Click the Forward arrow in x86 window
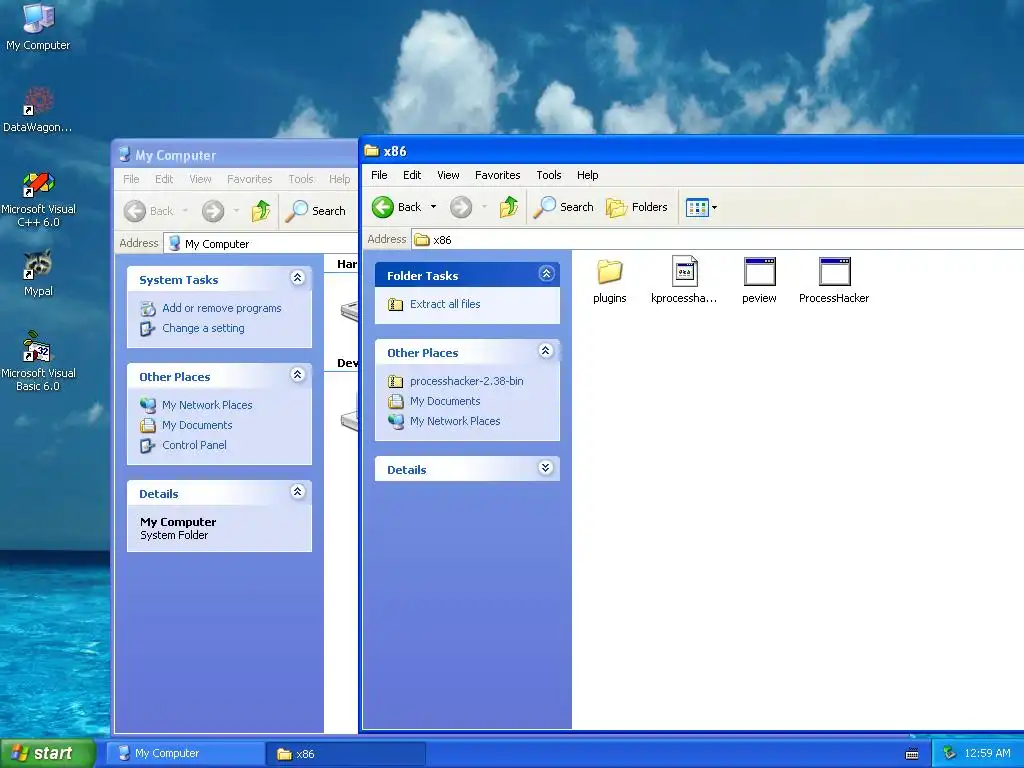1024x768 pixels. [x=461, y=207]
